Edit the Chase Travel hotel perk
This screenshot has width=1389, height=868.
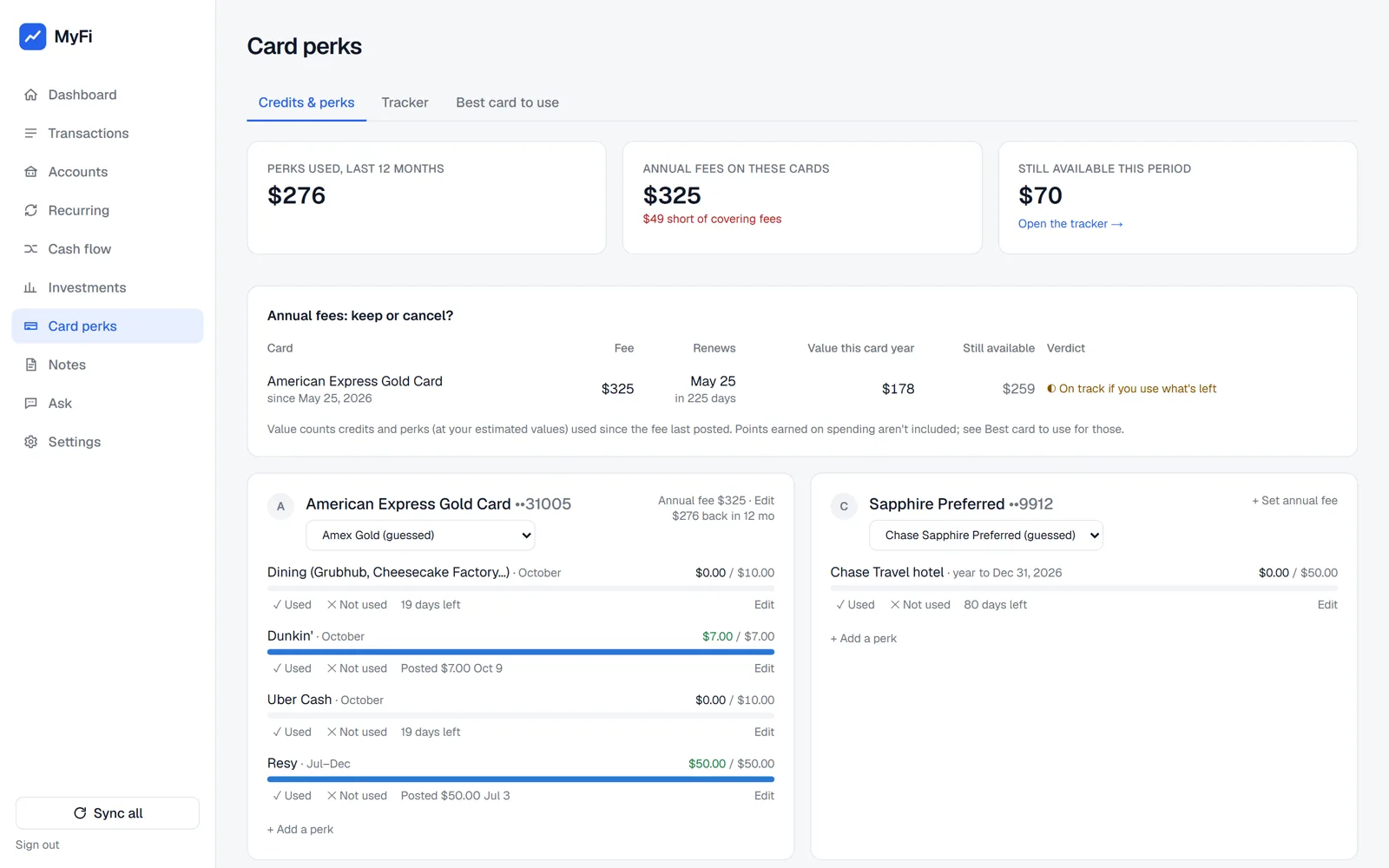(1327, 605)
